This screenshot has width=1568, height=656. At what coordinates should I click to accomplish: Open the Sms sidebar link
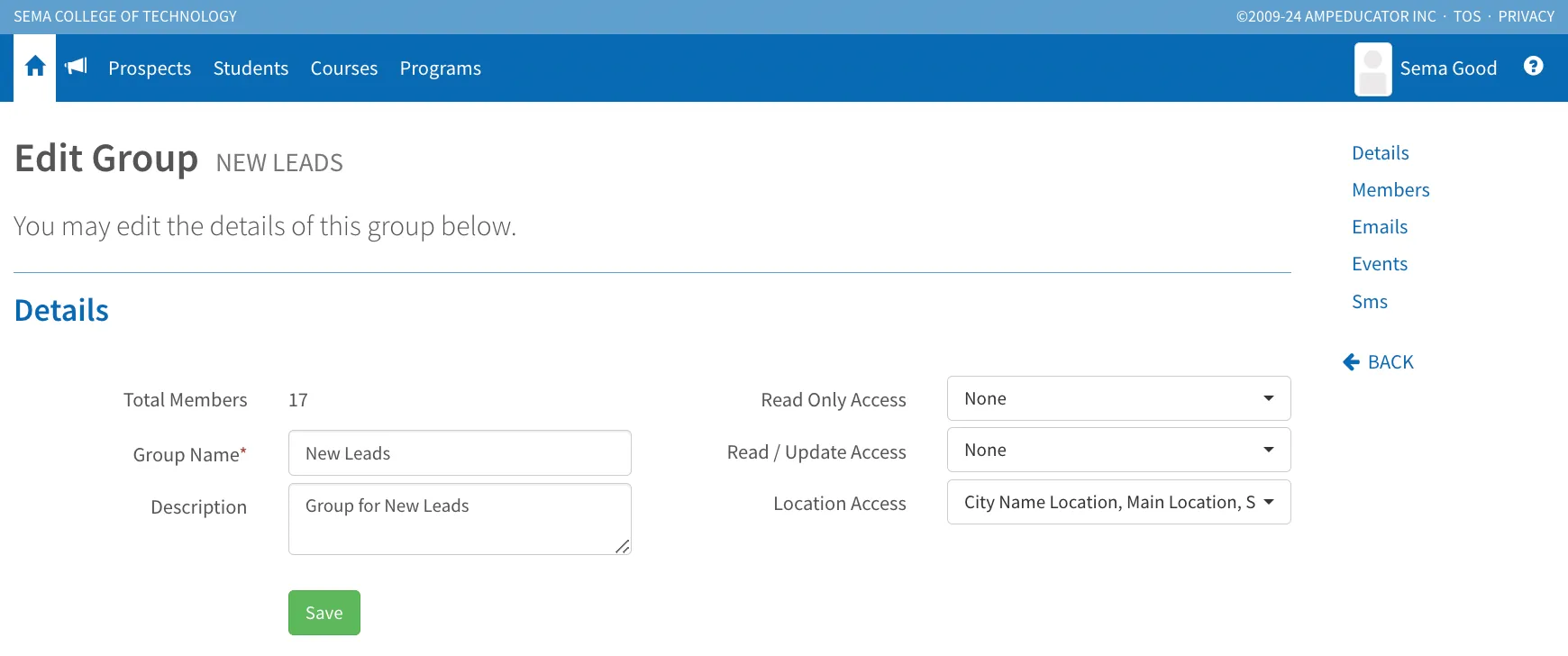click(x=1370, y=302)
